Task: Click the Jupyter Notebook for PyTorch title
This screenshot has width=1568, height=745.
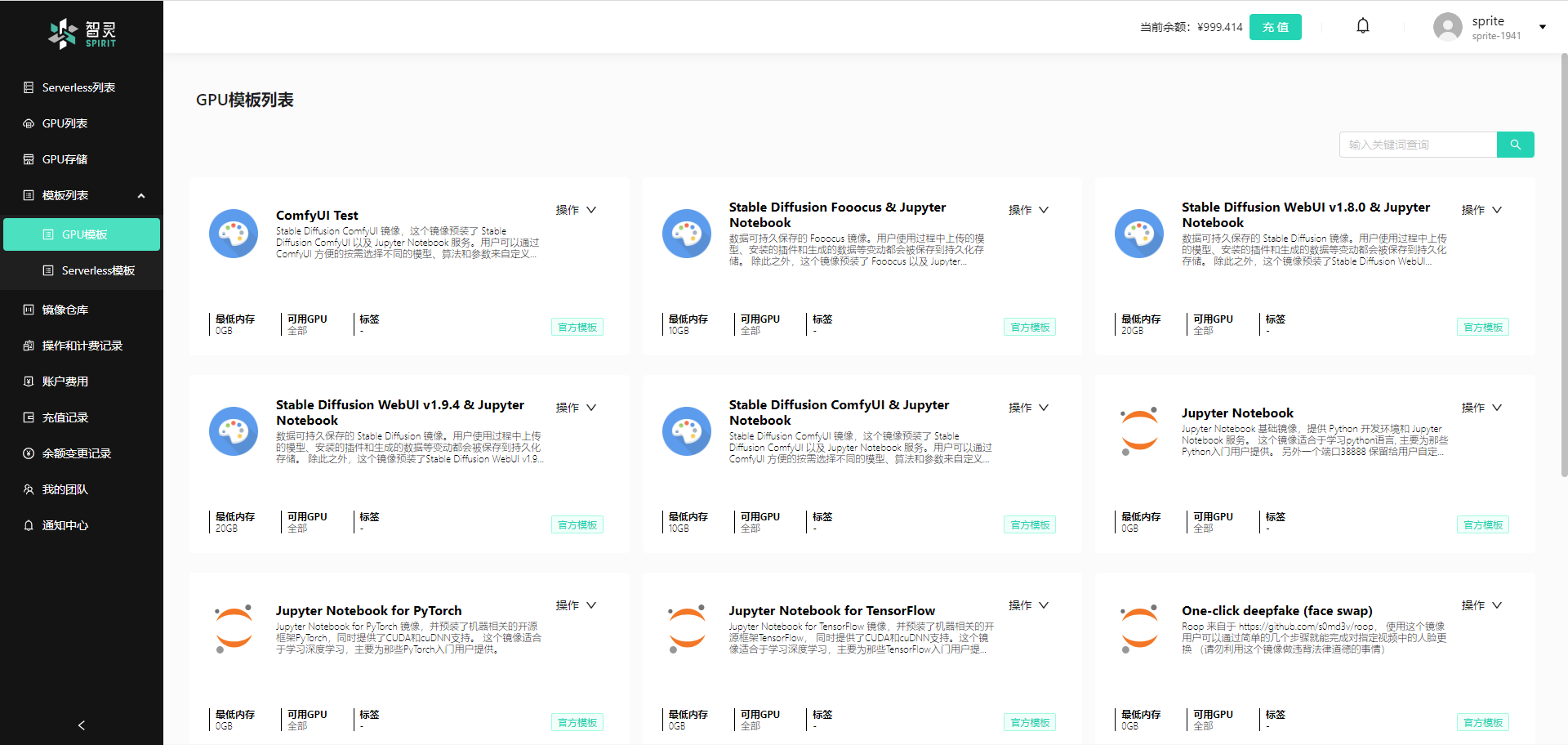Action: click(369, 611)
